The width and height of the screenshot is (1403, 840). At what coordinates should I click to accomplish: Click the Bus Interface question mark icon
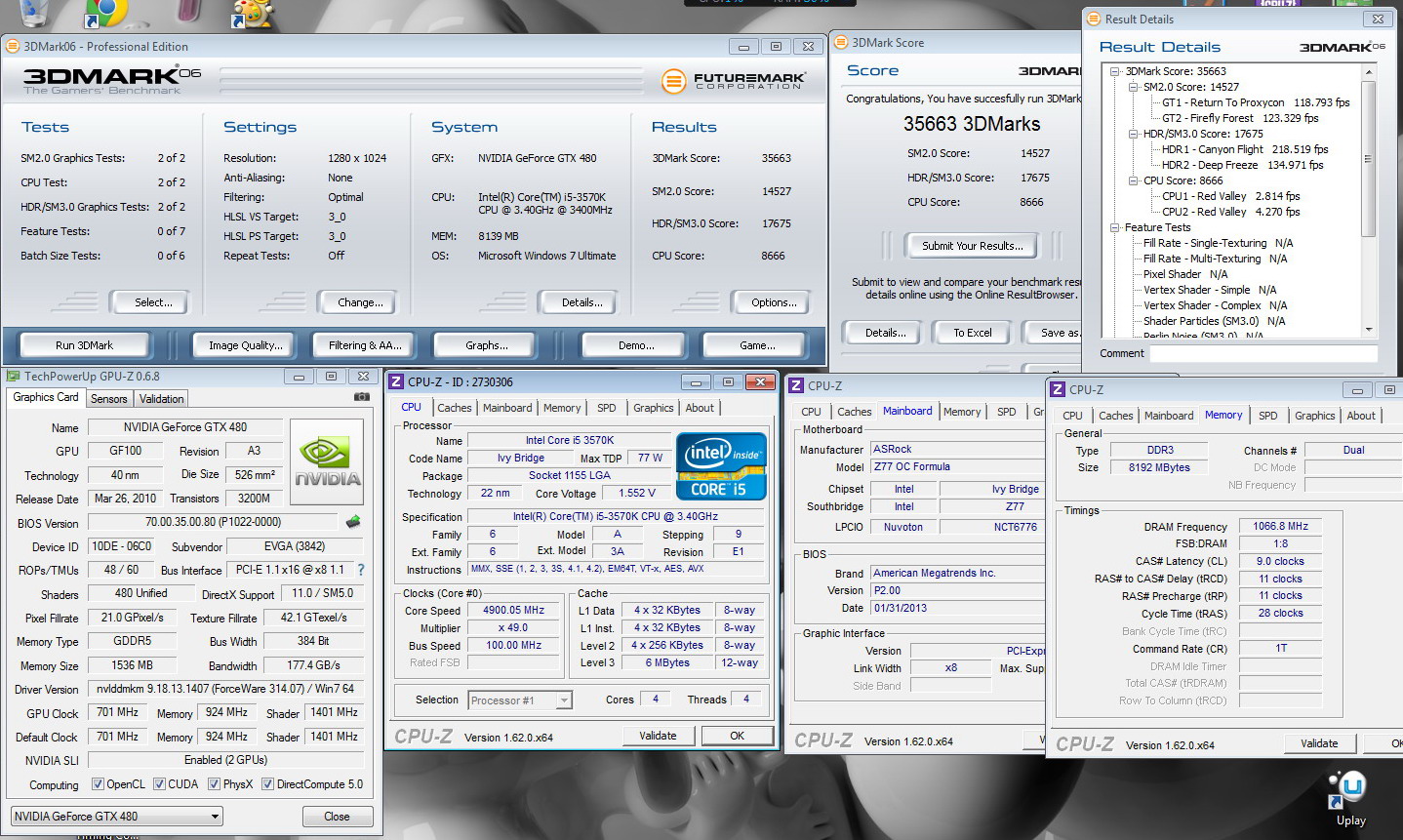click(x=361, y=570)
